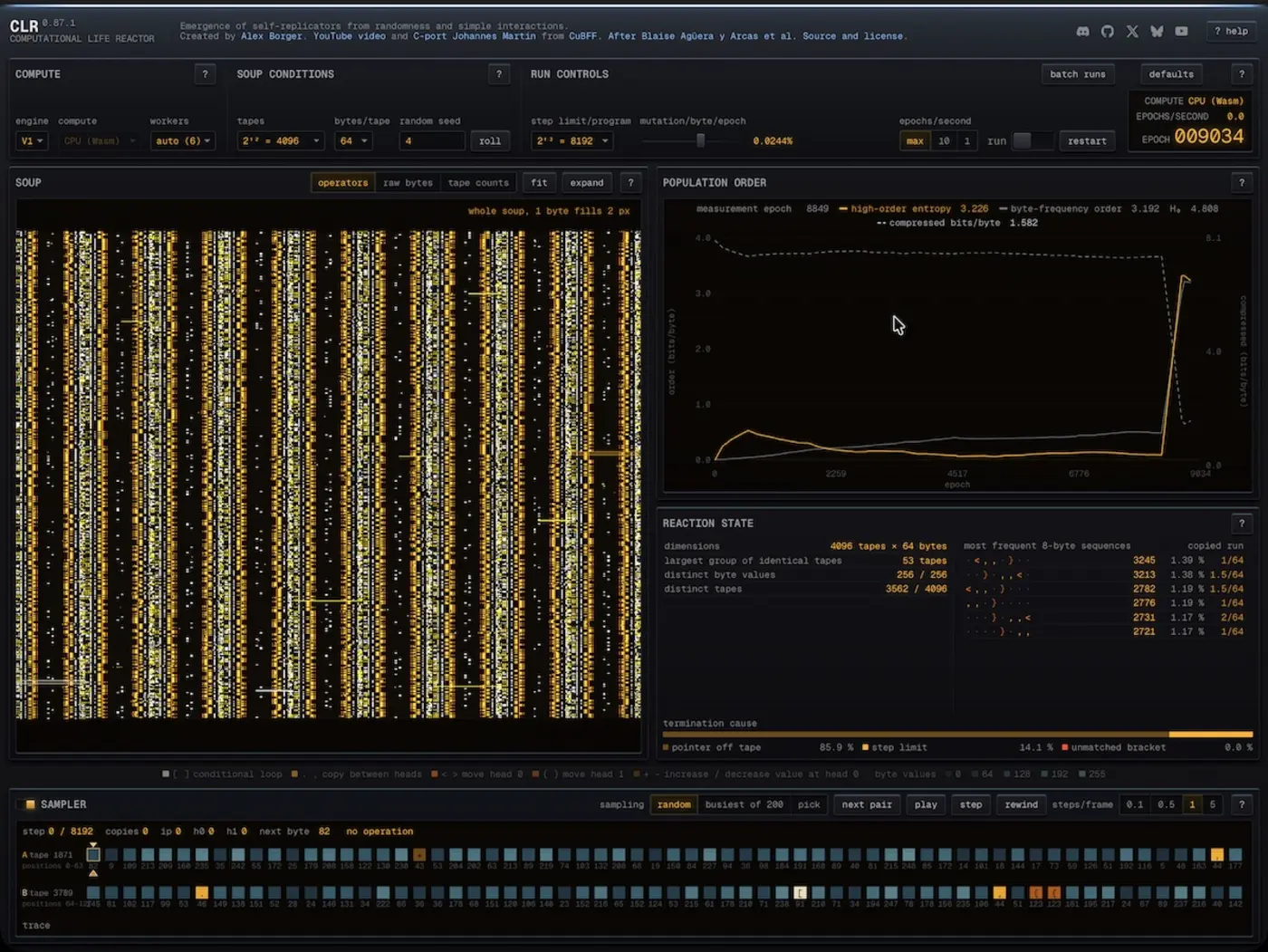The height and width of the screenshot is (952, 1268).
Task: Open the Alex Borger link
Action: pyautogui.click(x=272, y=36)
